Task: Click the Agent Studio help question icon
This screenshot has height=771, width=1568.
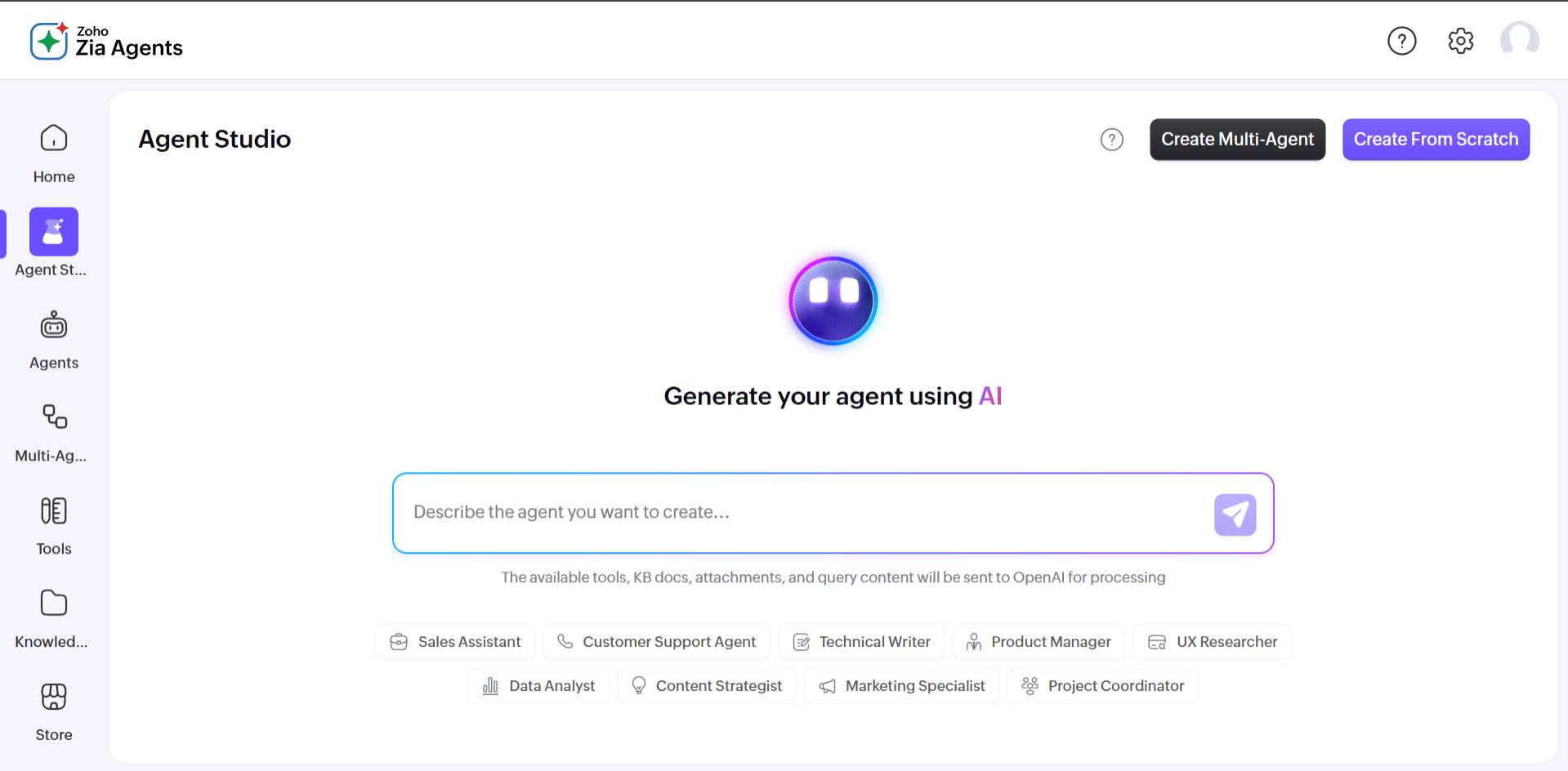Action: pyautogui.click(x=1112, y=140)
